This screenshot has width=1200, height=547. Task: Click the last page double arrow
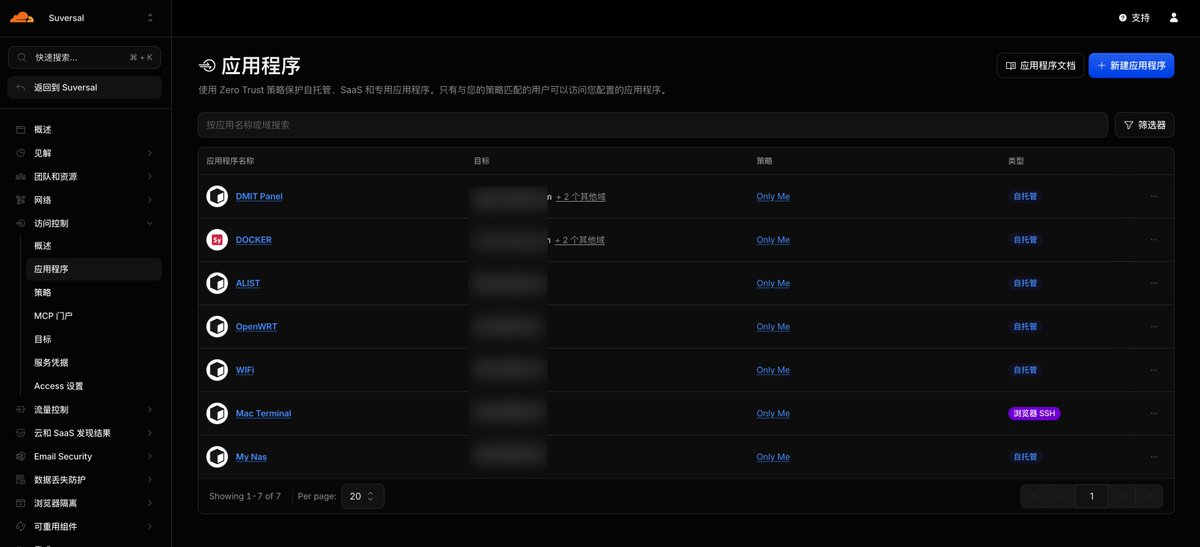[1149, 496]
